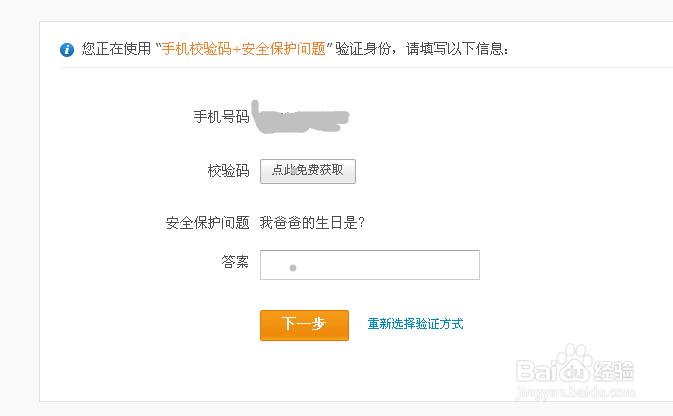Screen dimensions: 673x416
Task: Click the 验证身份，请填写以下信息 header text
Action: (x=421, y=49)
